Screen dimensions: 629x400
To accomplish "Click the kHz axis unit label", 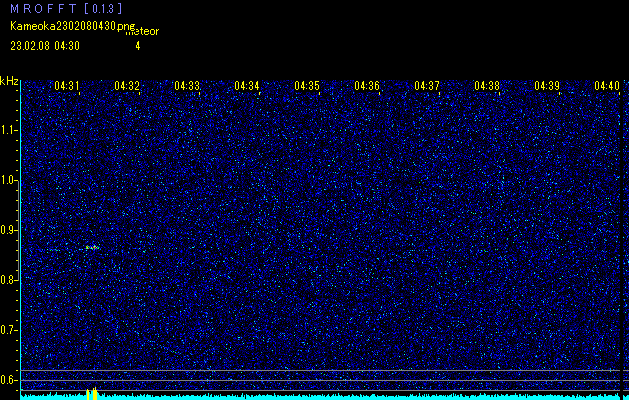I will click(9, 82).
